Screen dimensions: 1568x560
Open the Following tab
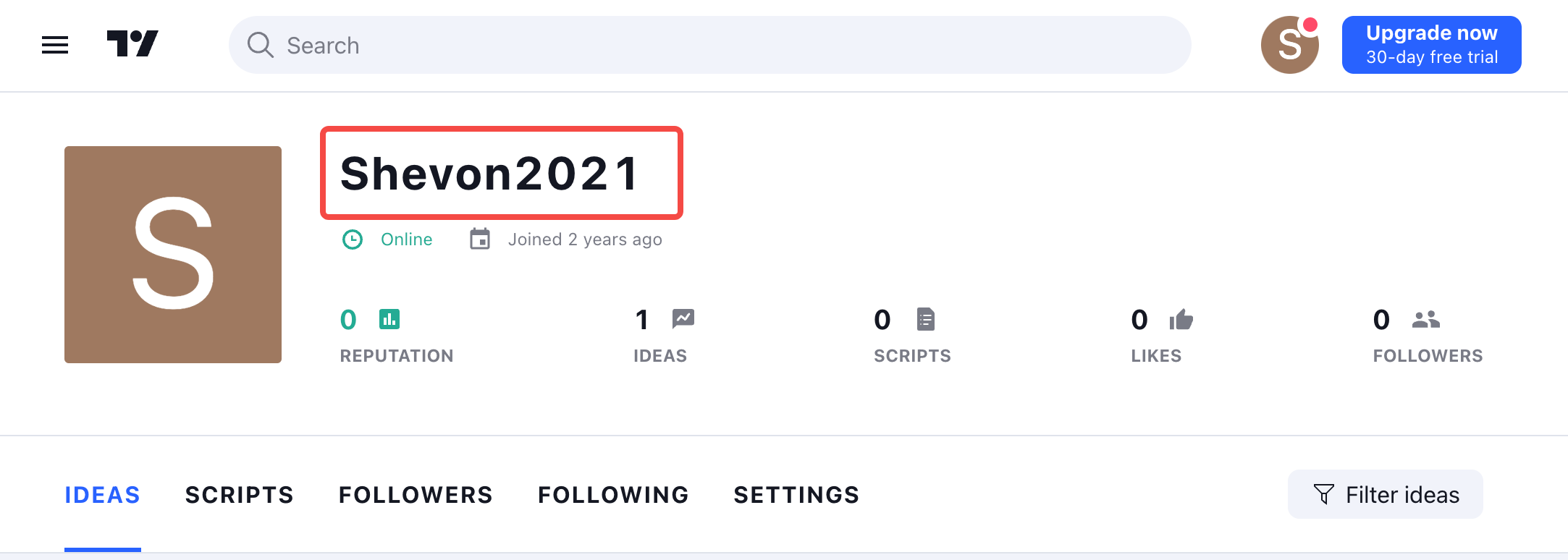pyautogui.click(x=613, y=495)
